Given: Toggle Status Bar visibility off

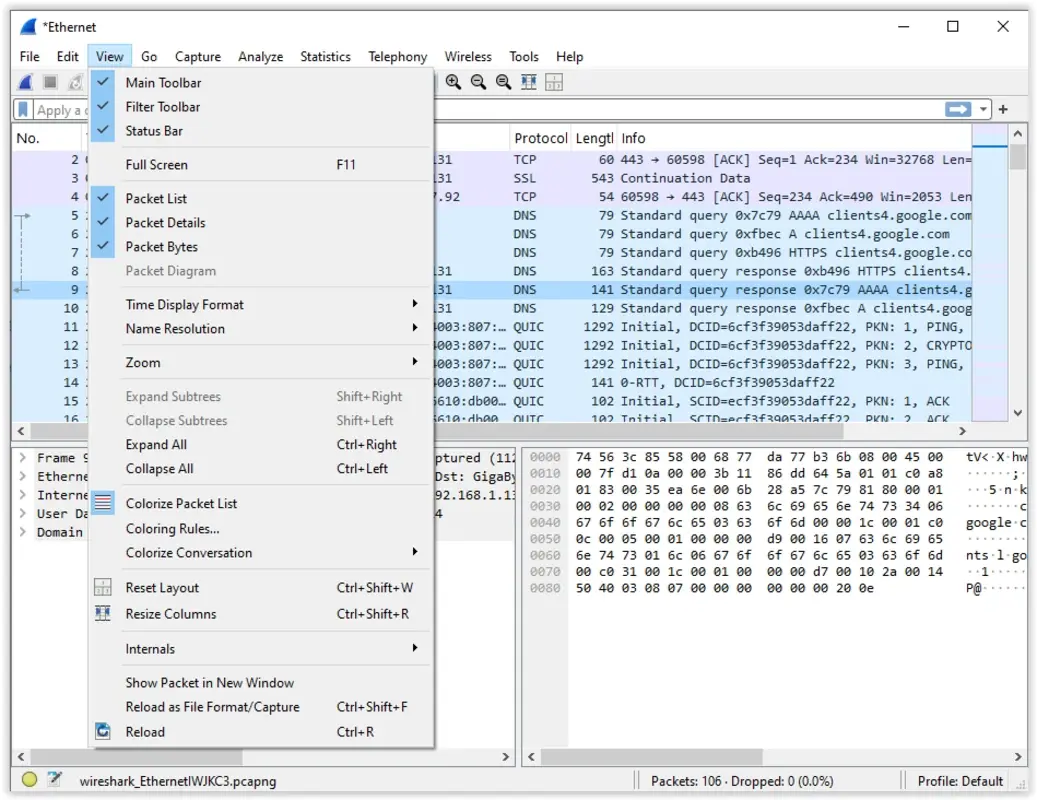Looking at the screenshot, I should tap(155, 130).
